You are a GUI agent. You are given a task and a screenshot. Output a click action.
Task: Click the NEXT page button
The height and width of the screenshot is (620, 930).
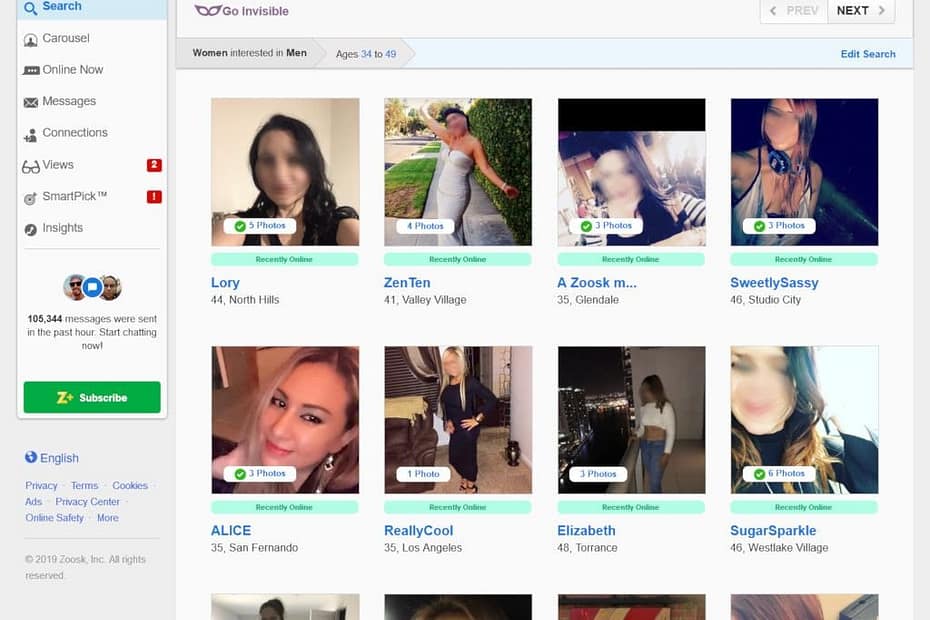(x=861, y=11)
